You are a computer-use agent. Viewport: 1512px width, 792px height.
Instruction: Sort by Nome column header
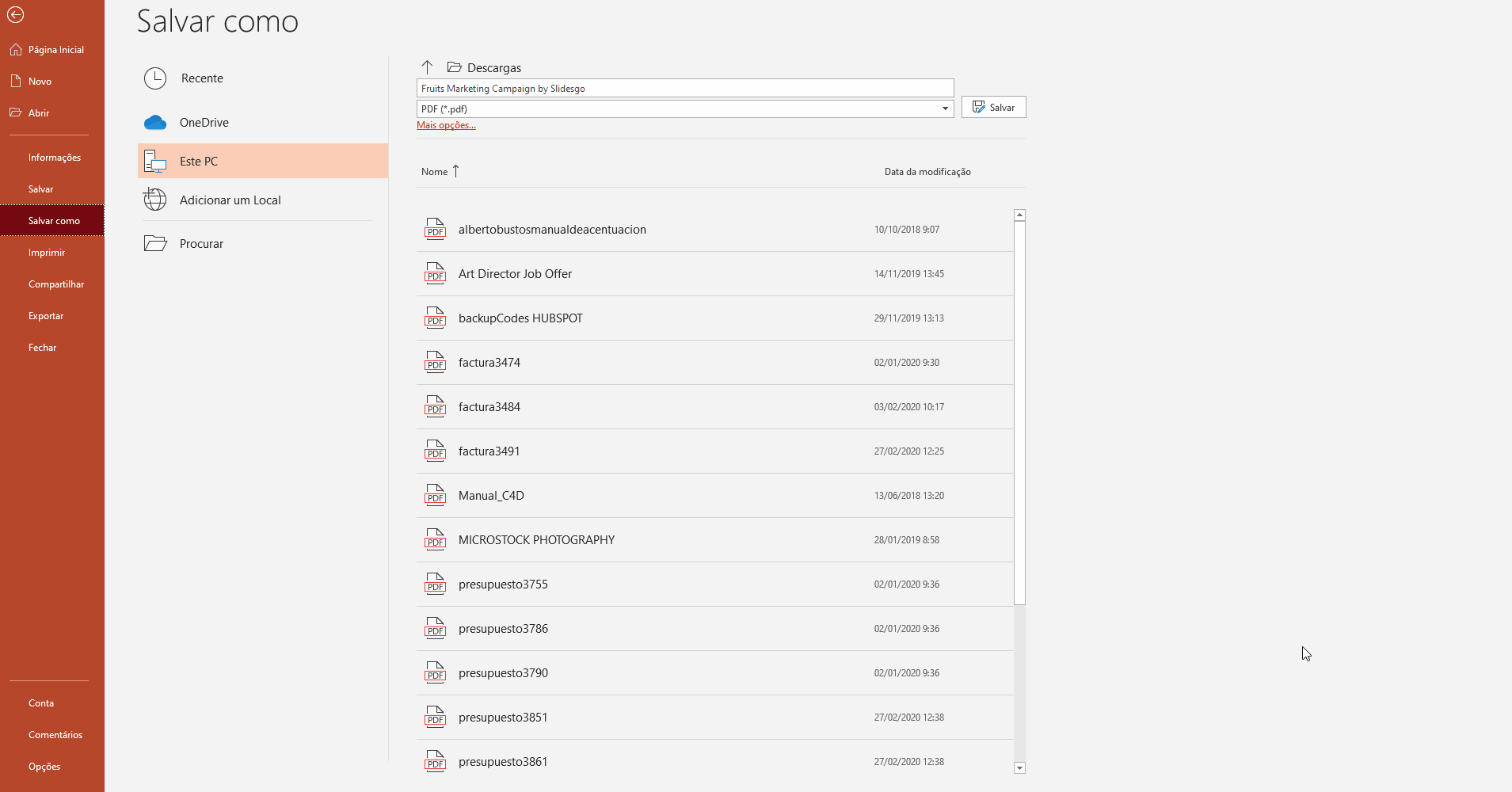[x=440, y=171]
